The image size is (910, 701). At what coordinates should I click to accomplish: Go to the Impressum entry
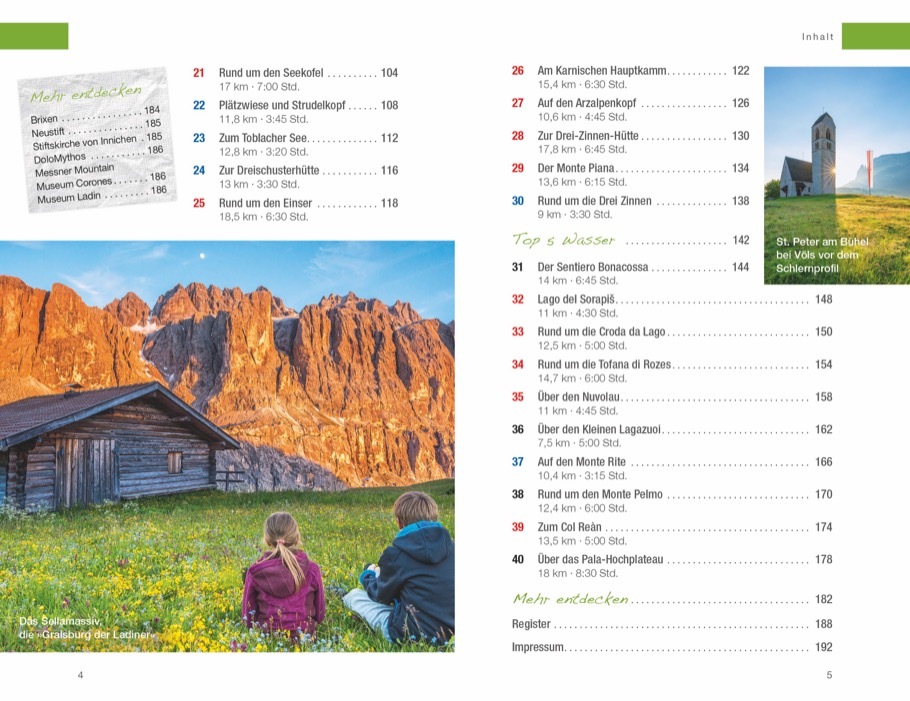(x=538, y=647)
